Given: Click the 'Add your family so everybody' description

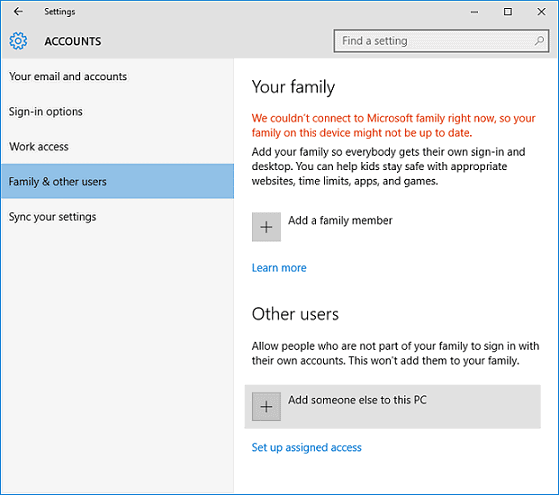Looking at the screenshot, I should point(388,167).
